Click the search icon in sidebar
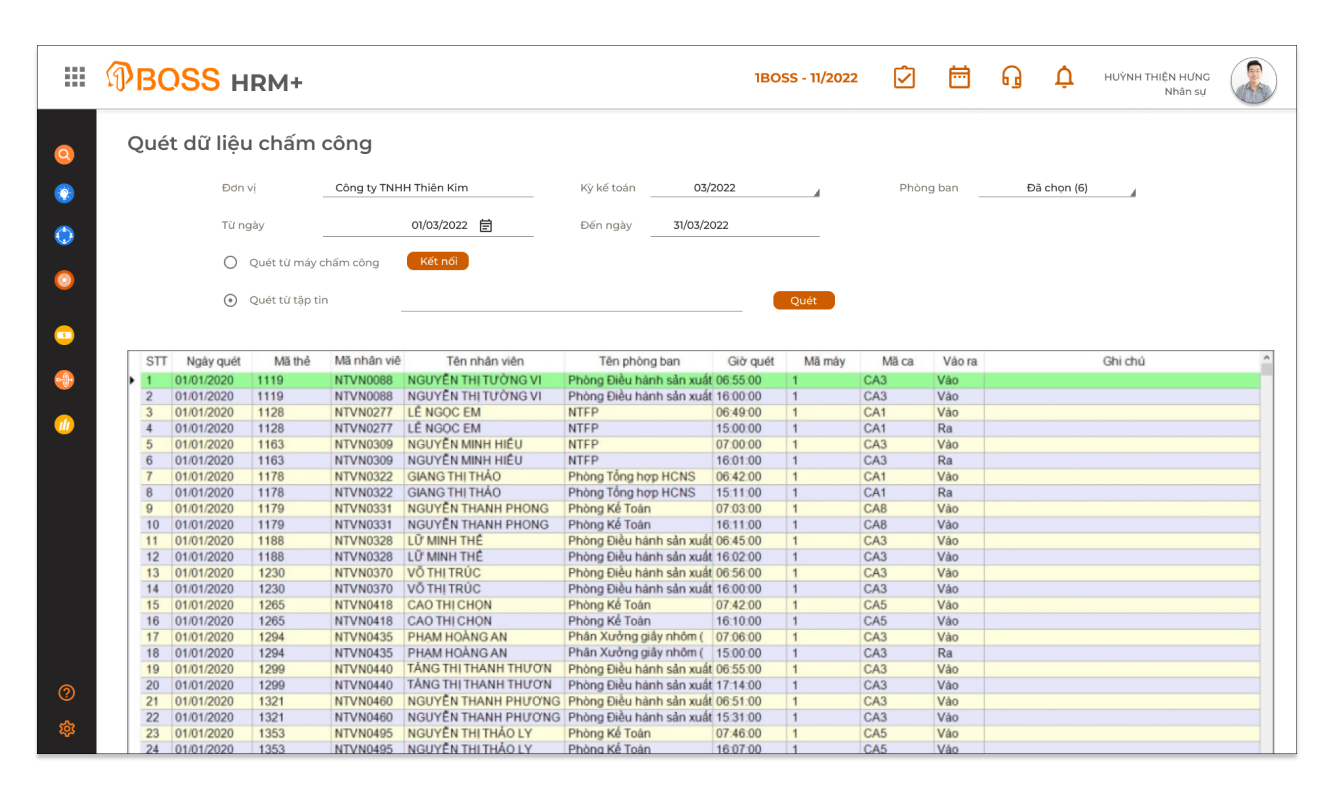Image resolution: width=1334 pixels, height=800 pixels. [x=64, y=155]
